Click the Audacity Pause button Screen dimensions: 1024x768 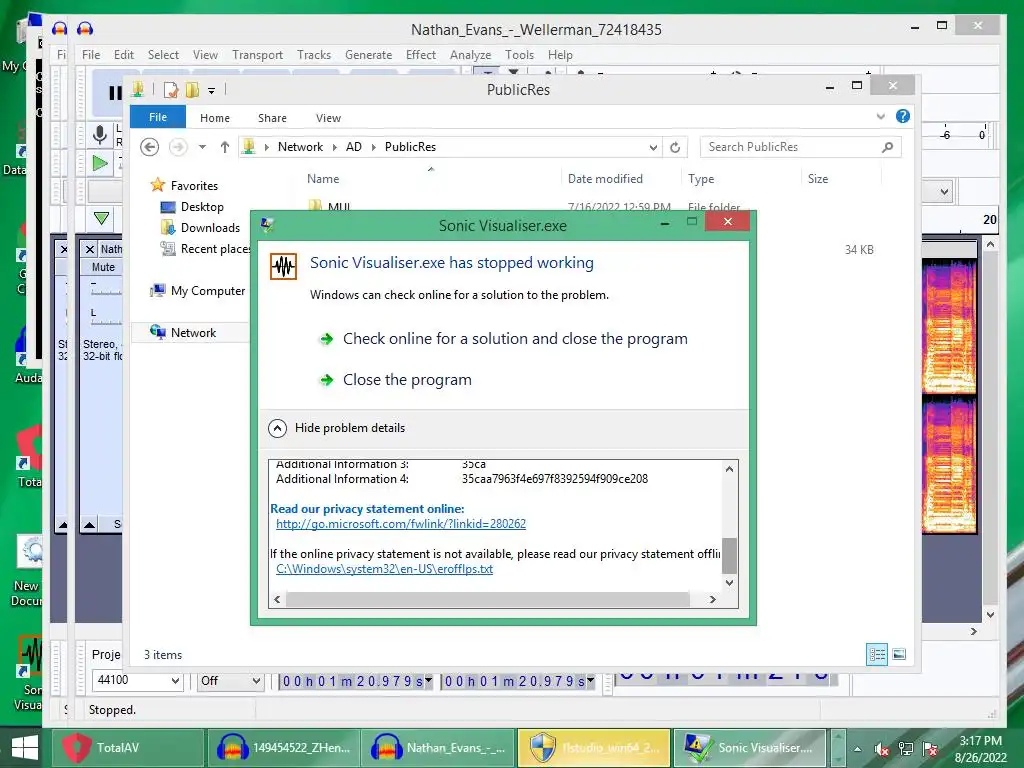(115, 93)
